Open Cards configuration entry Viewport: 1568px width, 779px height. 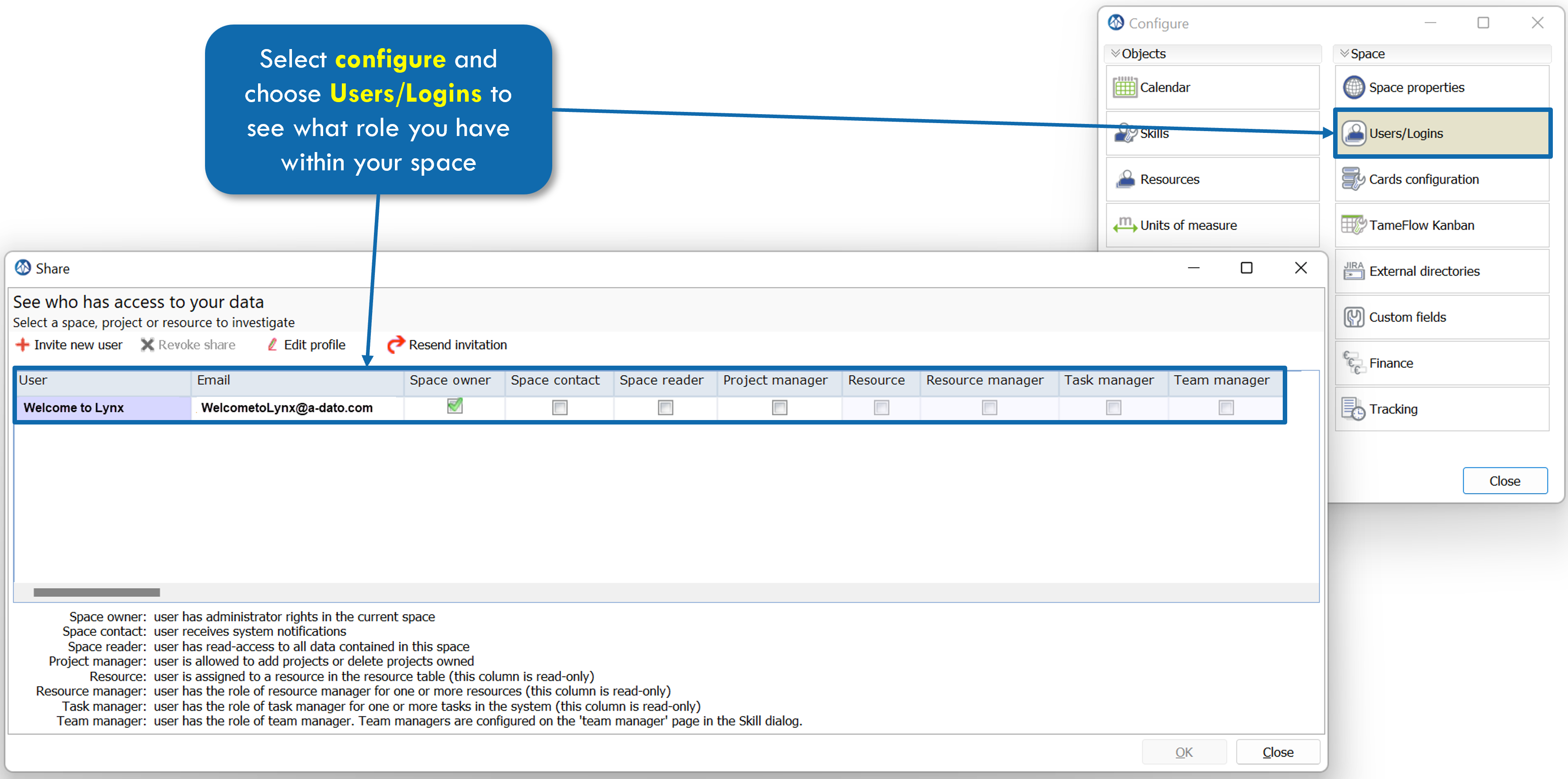pyautogui.click(x=1442, y=179)
